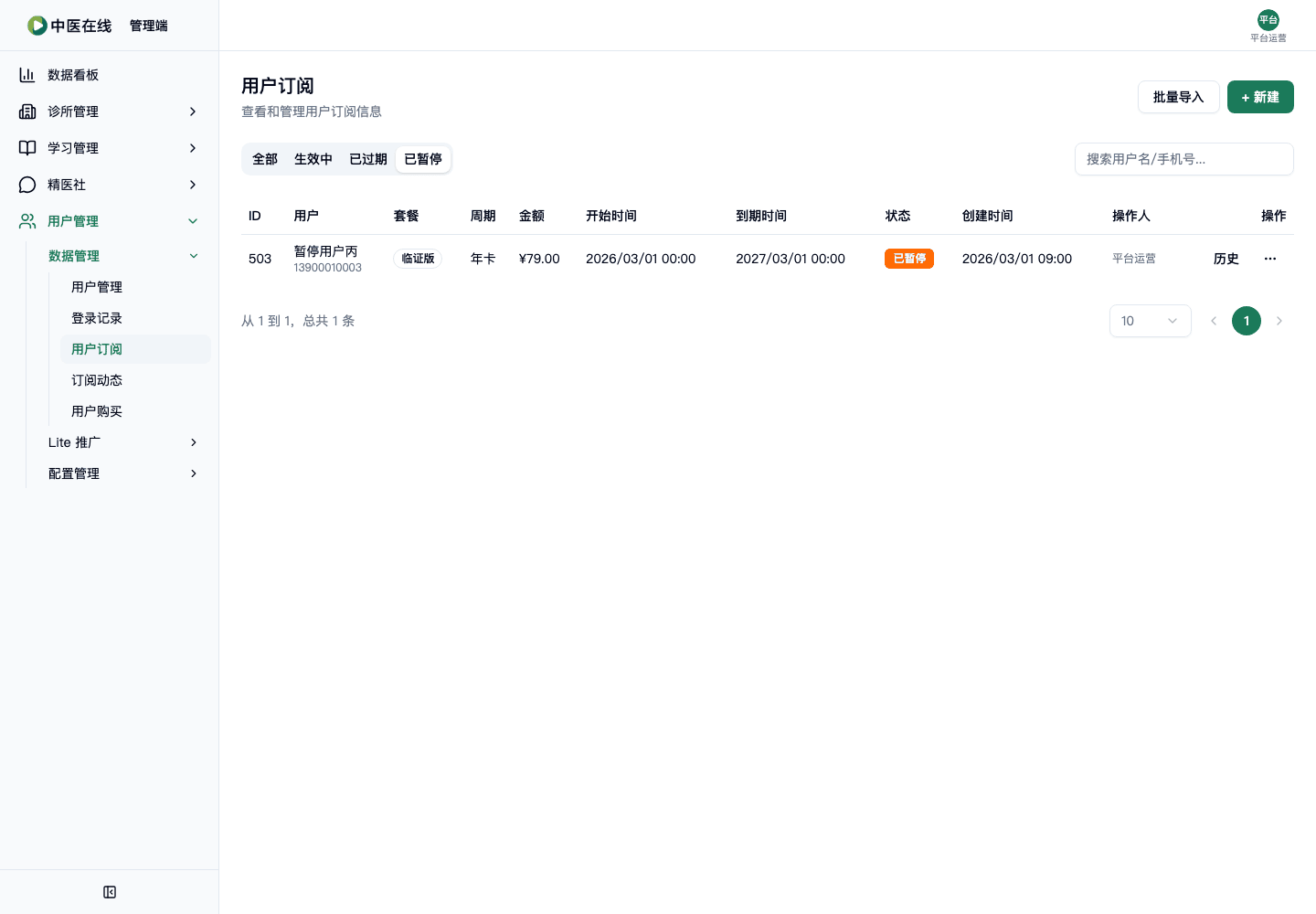Click the 创建时间 column header
The height and width of the screenshot is (914, 1316).
point(988,216)
